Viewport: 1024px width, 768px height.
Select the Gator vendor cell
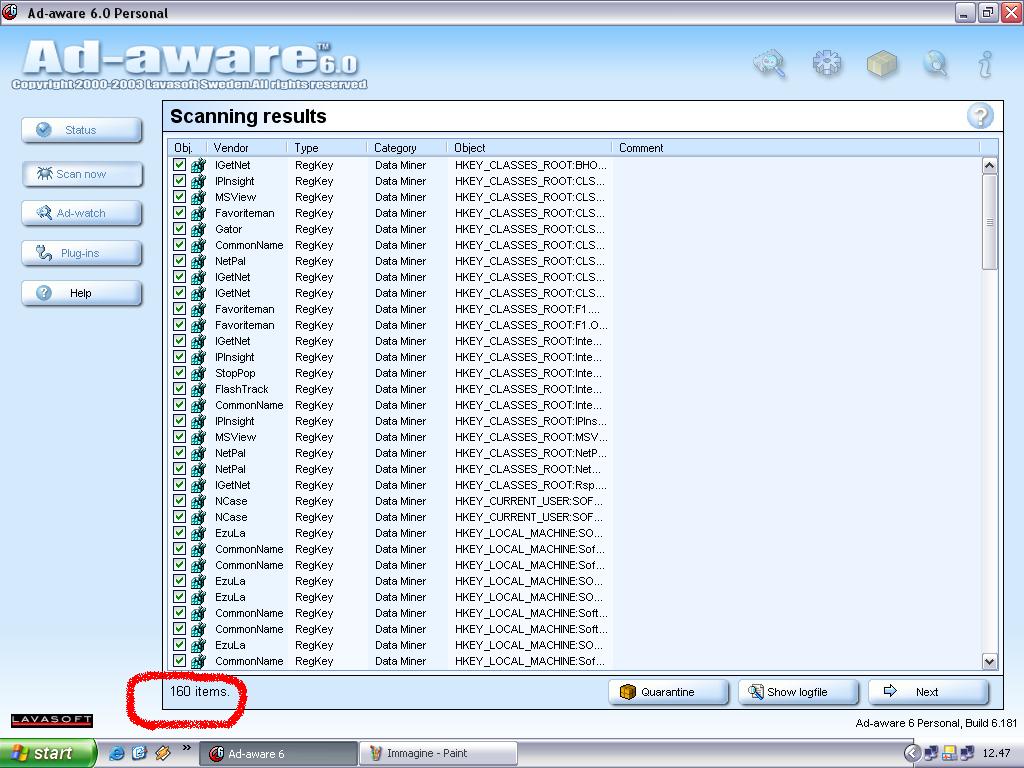coord(229,229)
